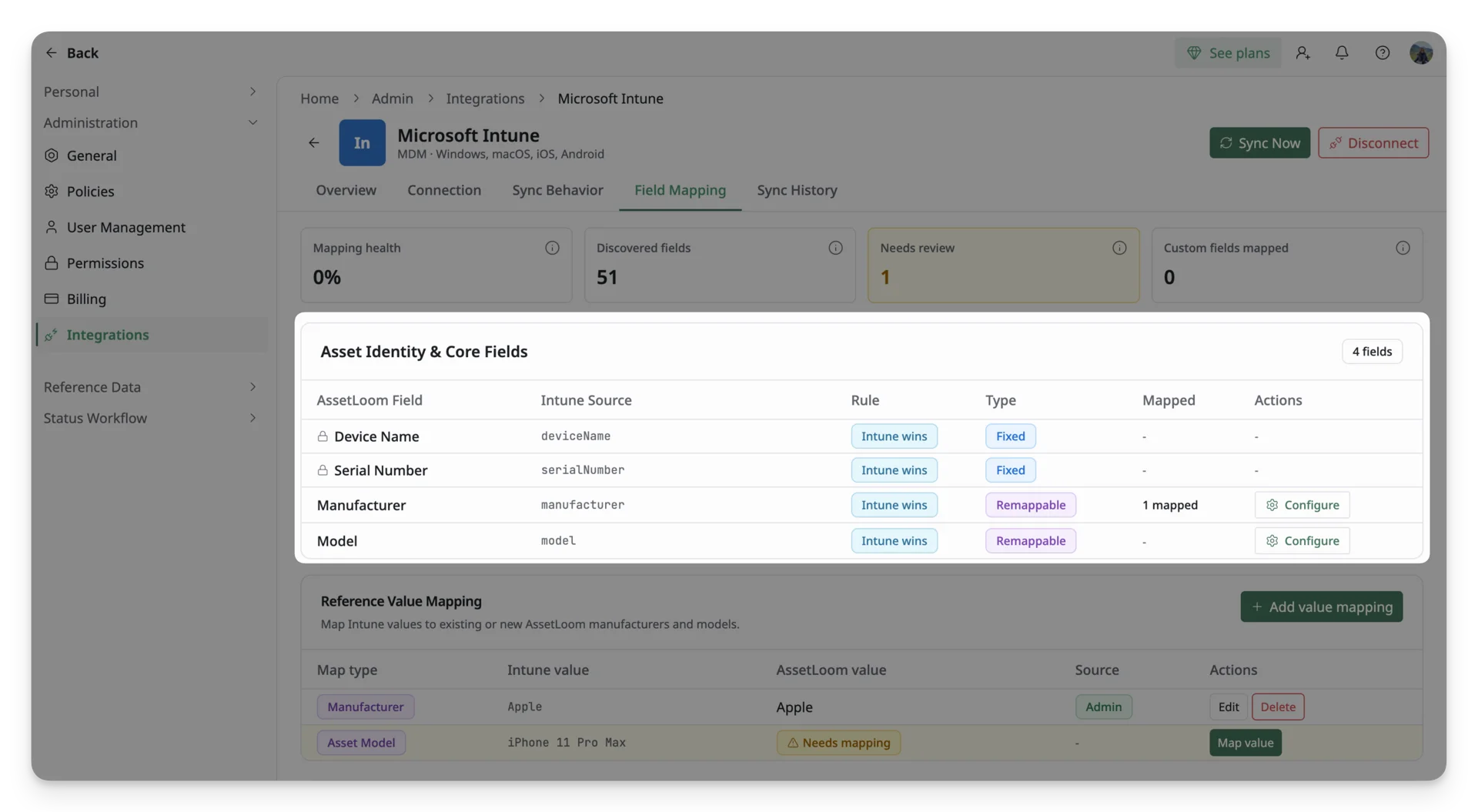Expand the Status Workflow section
The height and width of the screenshot is (812, 1478).
150,419
